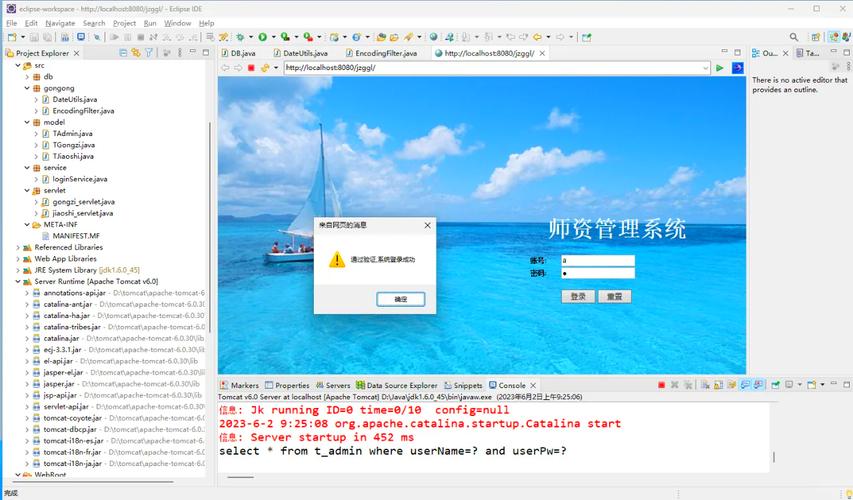The height and width of the screenshot is (500, 853).
Task: Collapse the gongong package
Action: [x=27, y=88]
